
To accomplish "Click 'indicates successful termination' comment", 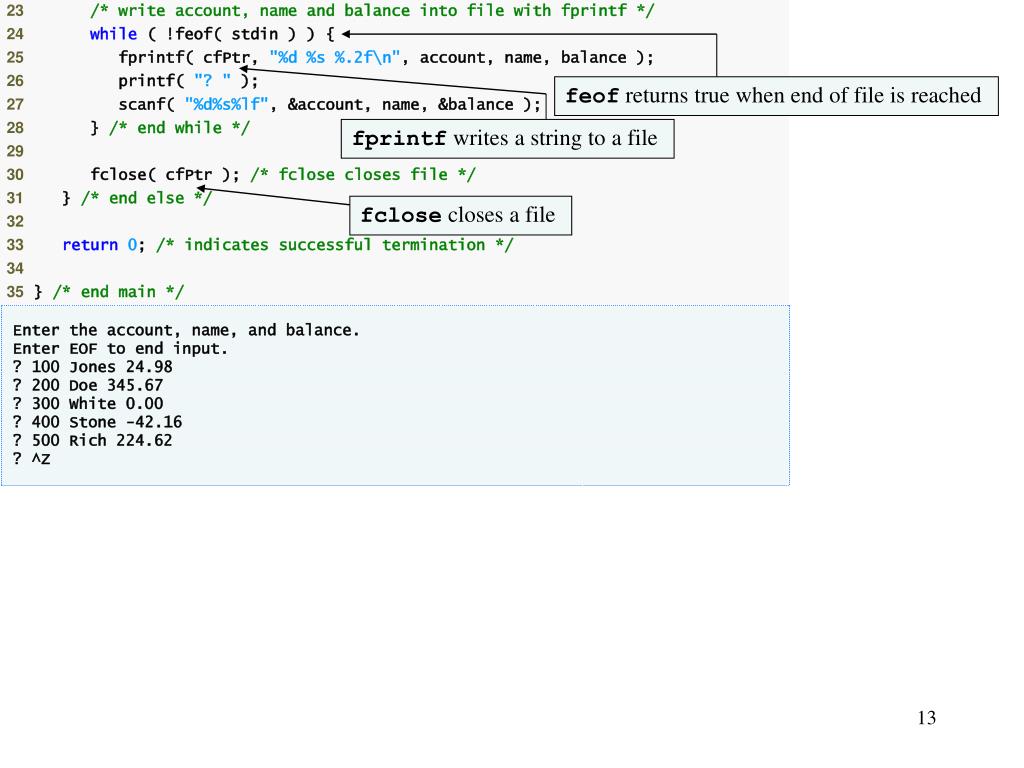I will (335, 245).
